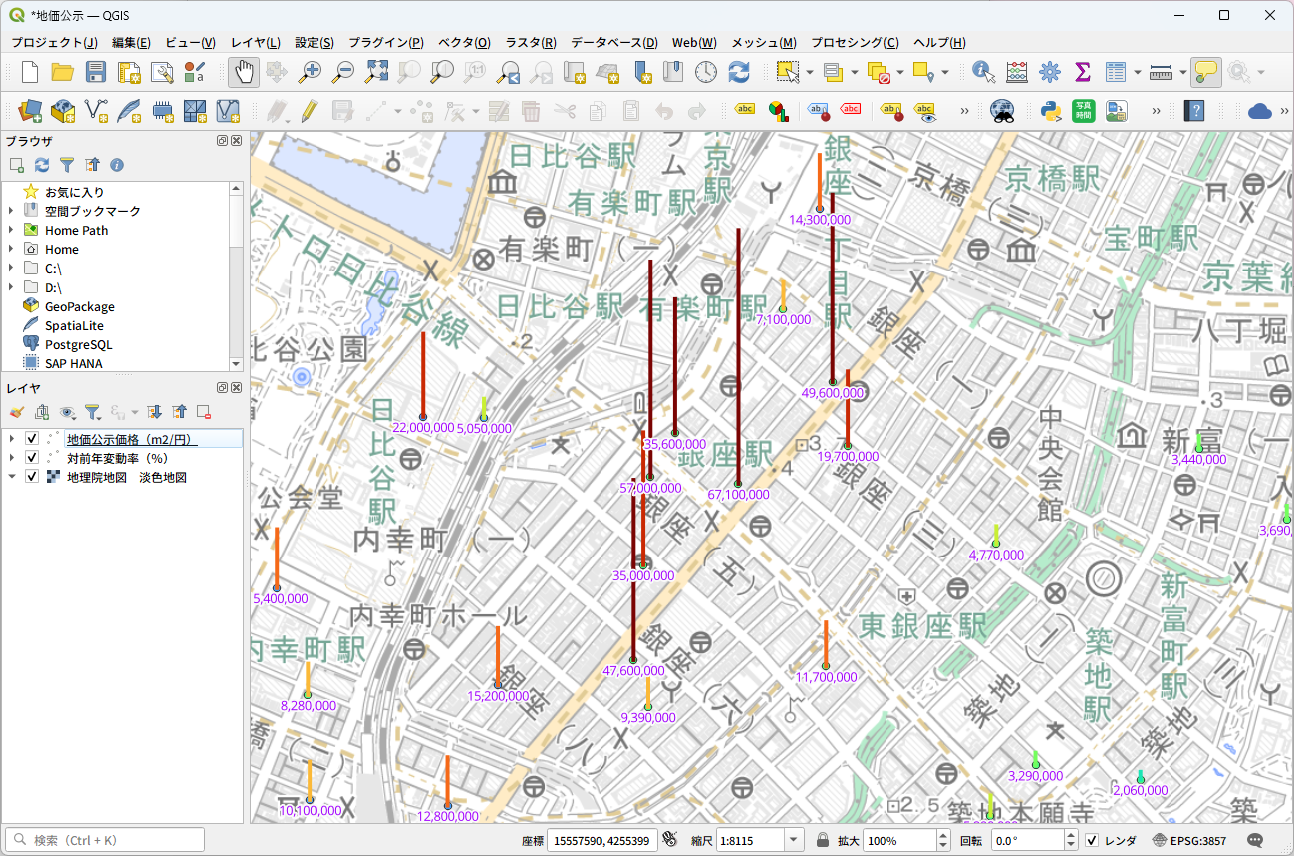Open the statistical summary sigma icon

click(1082, 72)
